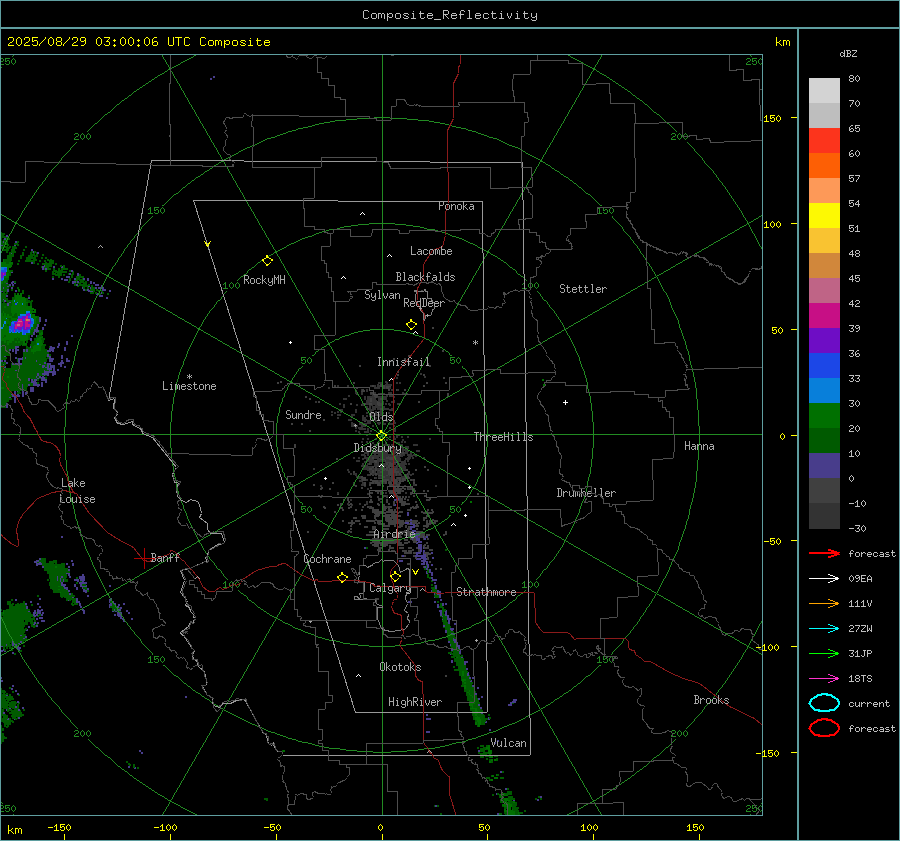900x841 pixels.
Task: Click the Brooks label on the map
Action: [711, 700]
